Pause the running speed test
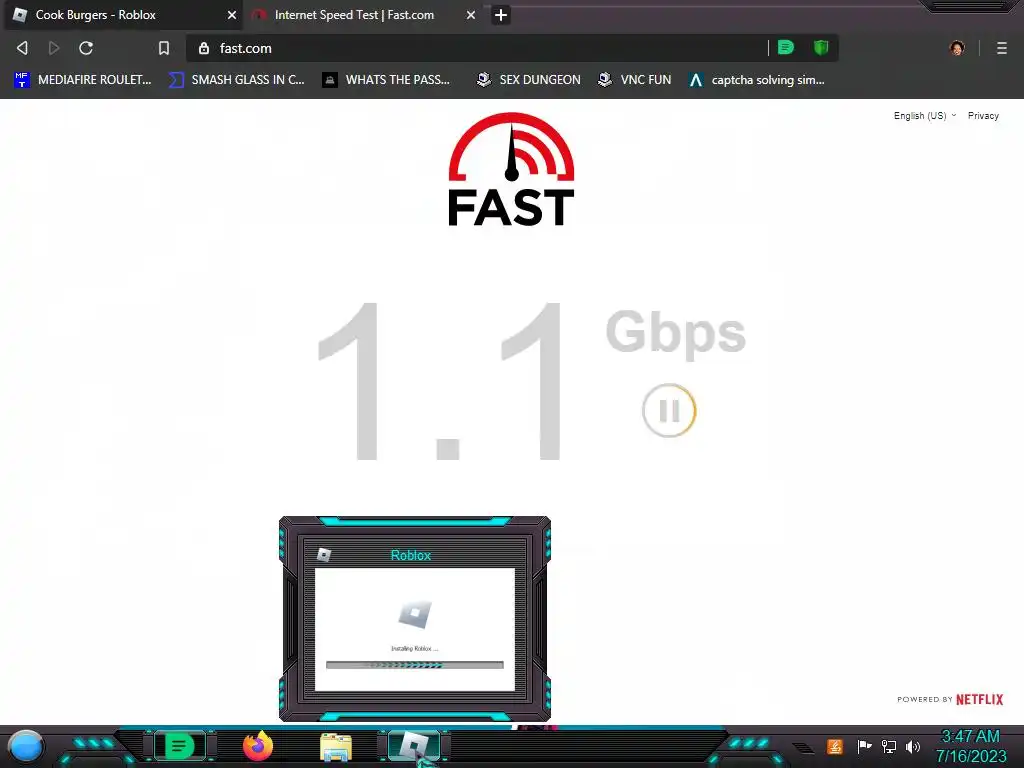Screen dimensions: 1024x768 669,410
